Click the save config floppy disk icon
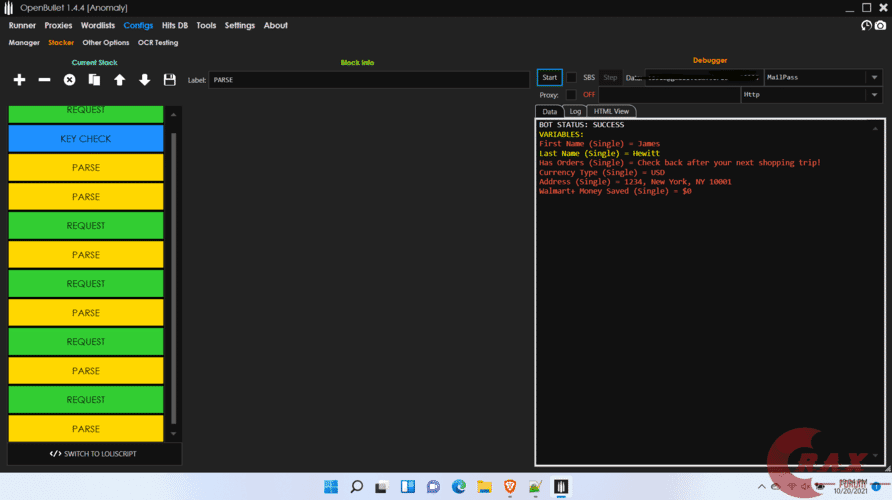The width and height of the screenshot is (892, 500). pyautogui.click(x=169, y=80)
